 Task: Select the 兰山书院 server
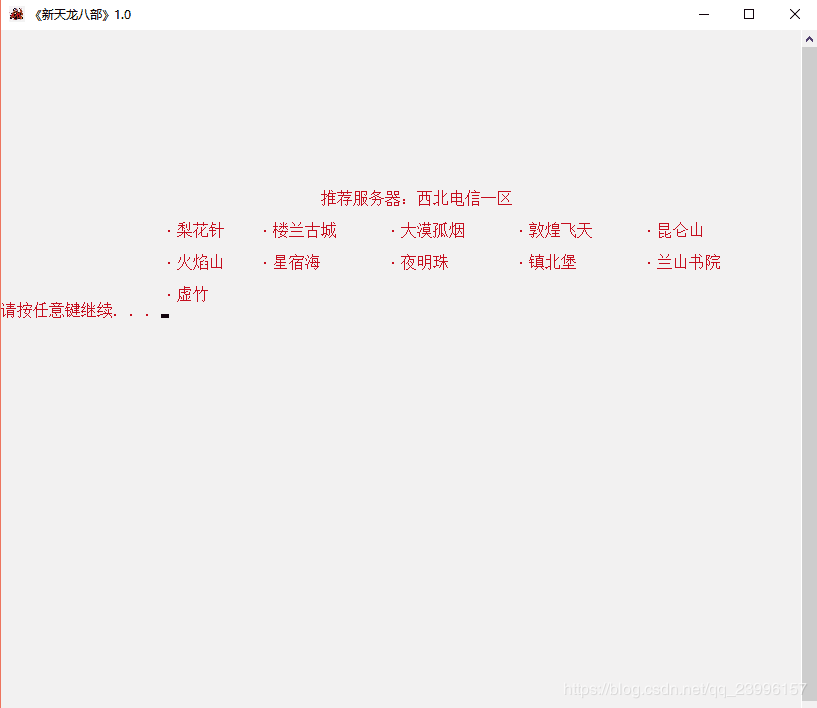(689, 262)
